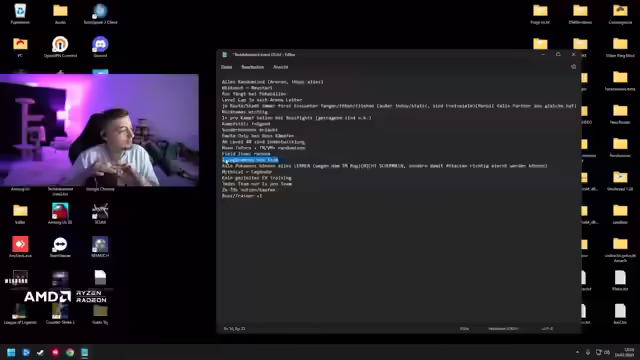Select the TeamViewer desktop shortcut
The width and height of the screenshot is (640, 360).
(x=60, y=247)
